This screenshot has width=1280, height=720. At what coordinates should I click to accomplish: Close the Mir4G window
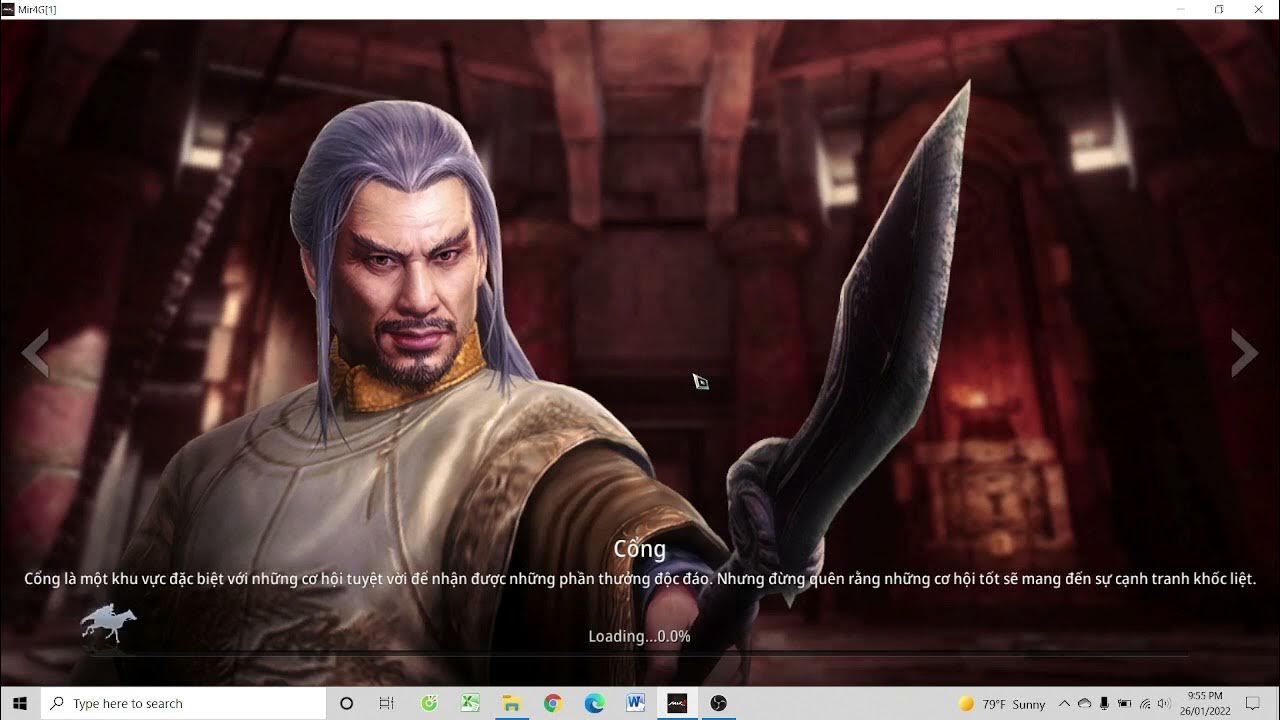[x=1259, y=9]
